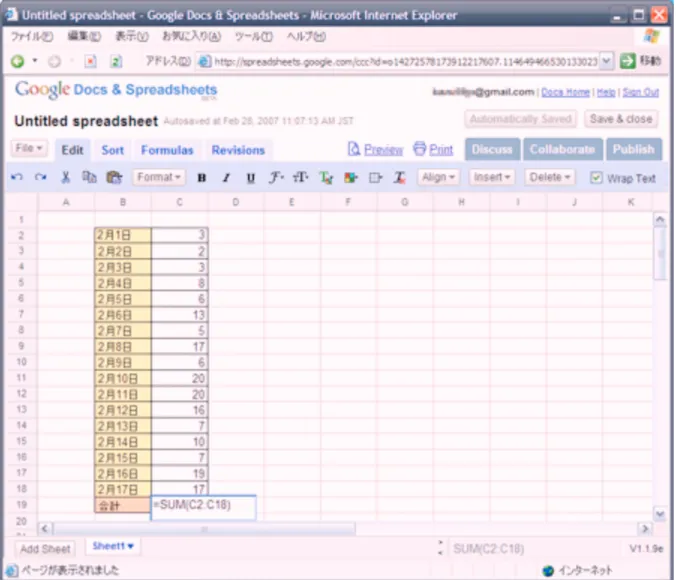Click the horizontal scrollbar right arrow
676x580 pixels.
pyautogui.click(x=645, y=528)
